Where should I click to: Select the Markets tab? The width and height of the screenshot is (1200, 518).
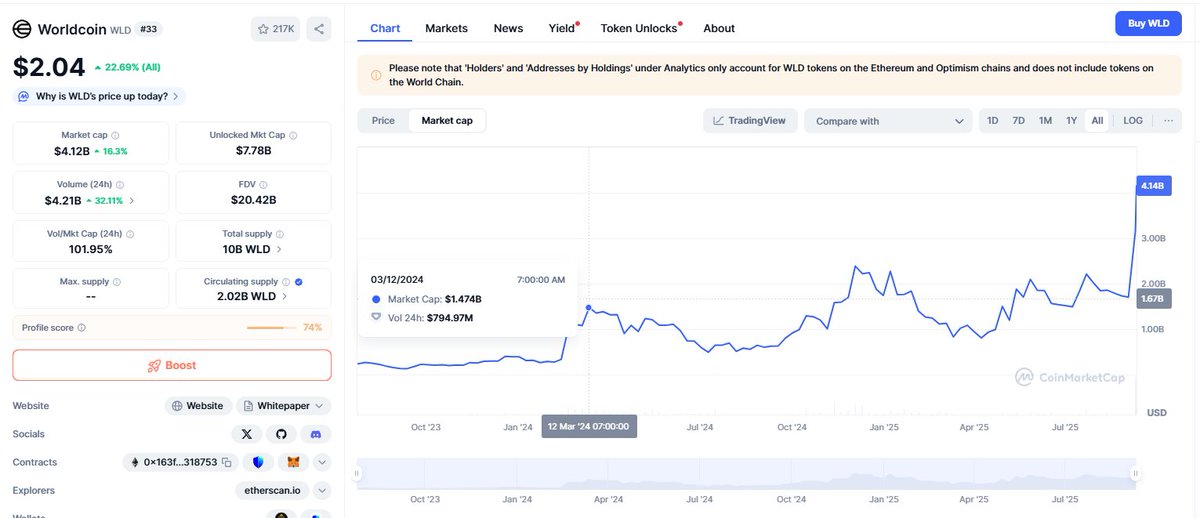pos(446,28)
